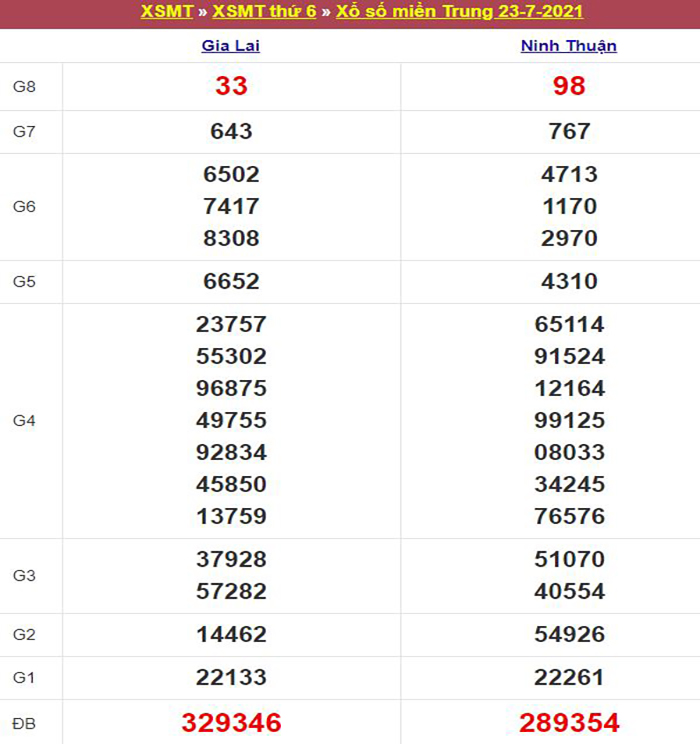The width and height of the screenshot is (700, 744).
Task: Select Gia Lai G6 number 7417
Action: pyautogui.click(x=231, y=206)
